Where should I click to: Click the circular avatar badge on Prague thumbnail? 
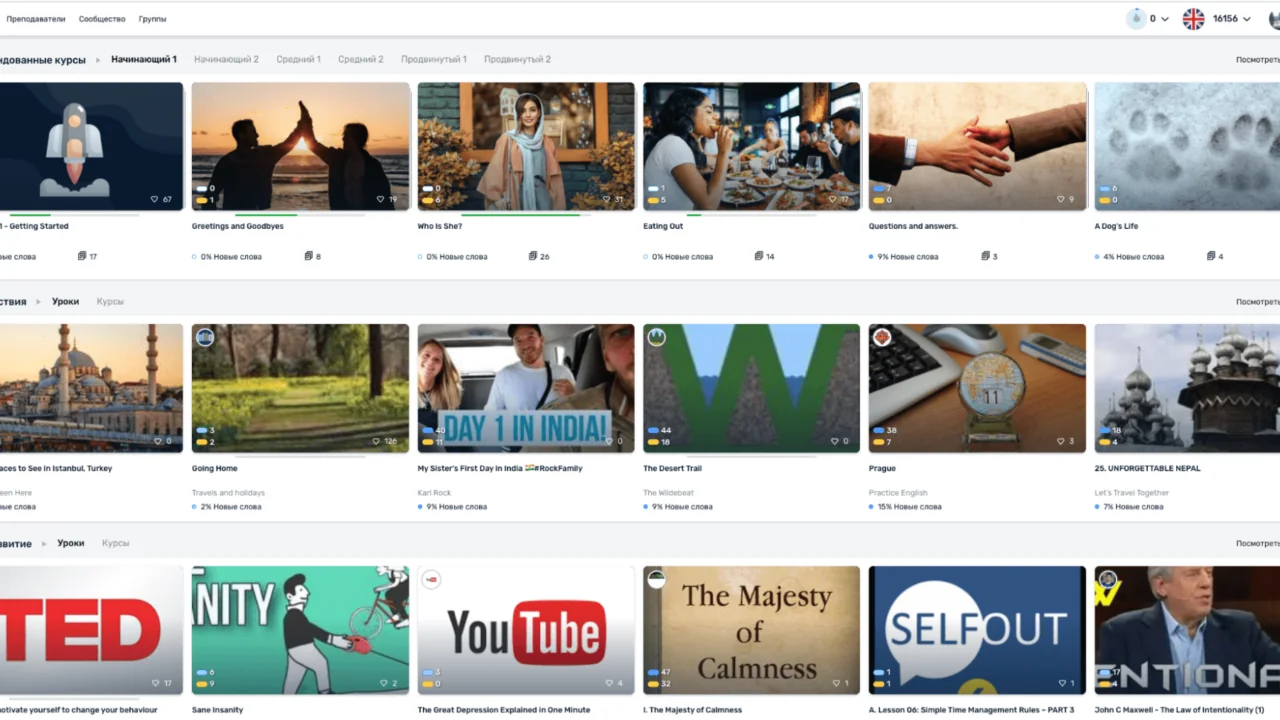(881, 337)
